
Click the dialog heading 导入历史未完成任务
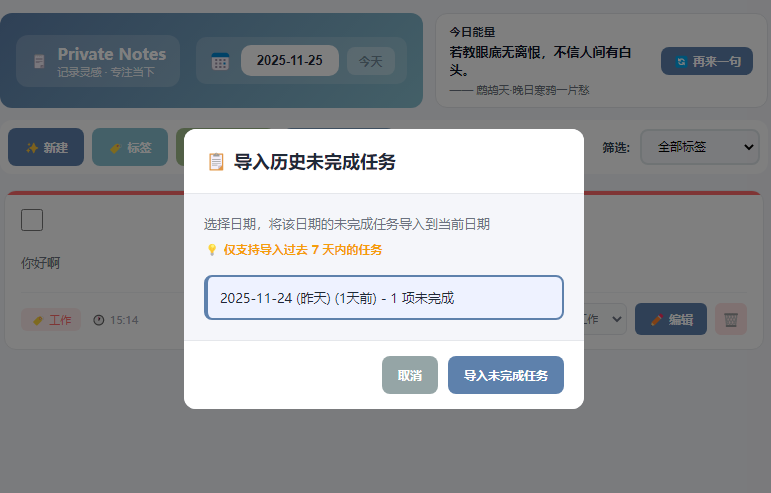click(x=315, y=162)
